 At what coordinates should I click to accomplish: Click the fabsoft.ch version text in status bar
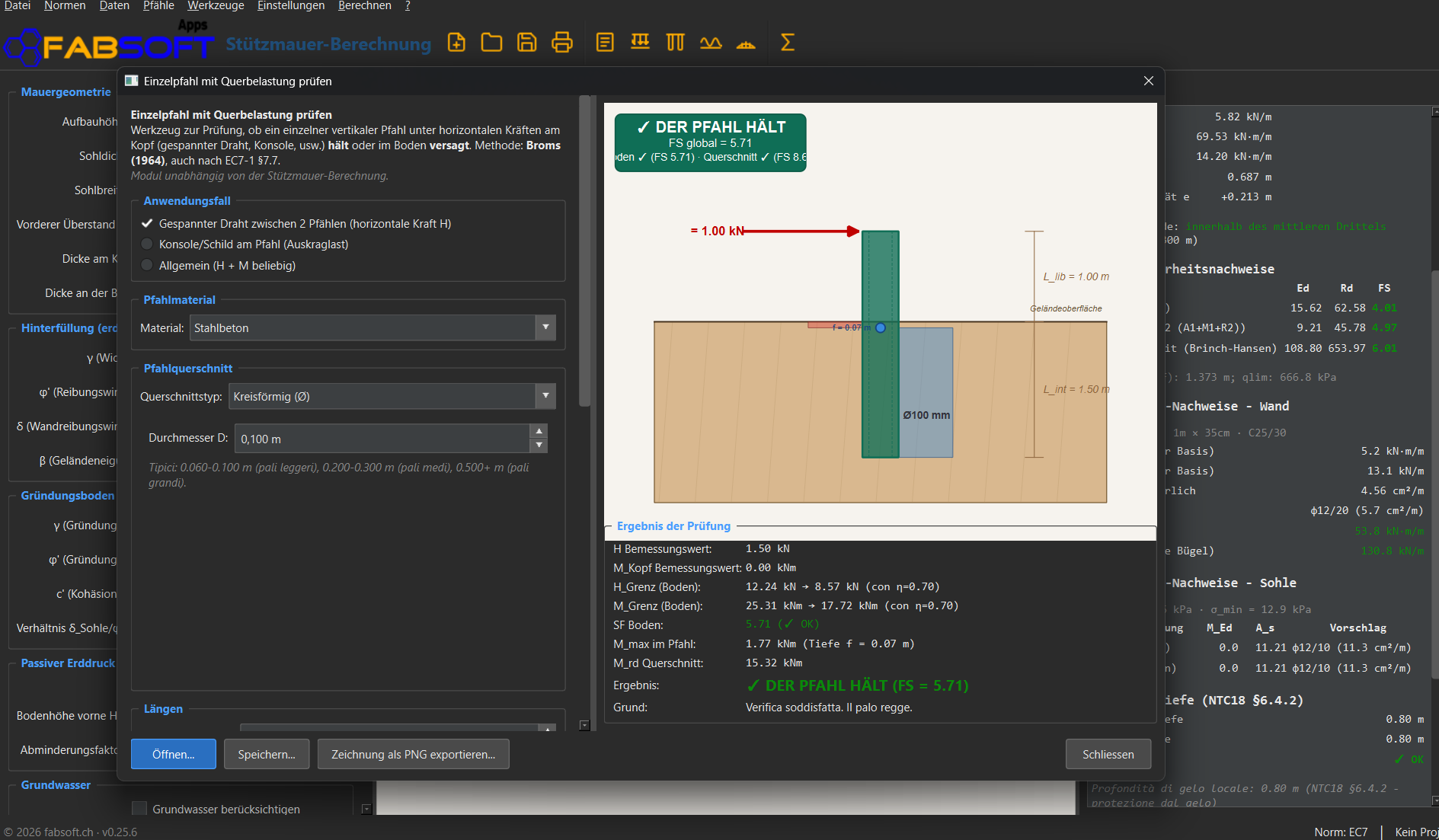pyautogui.click(x=71, y=832)
